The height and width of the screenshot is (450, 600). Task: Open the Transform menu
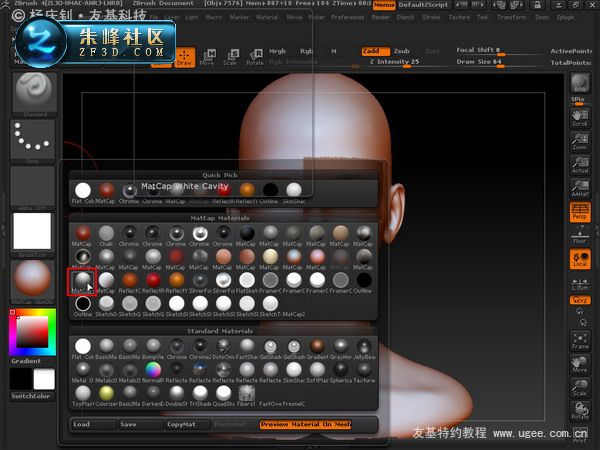(512, 17)
